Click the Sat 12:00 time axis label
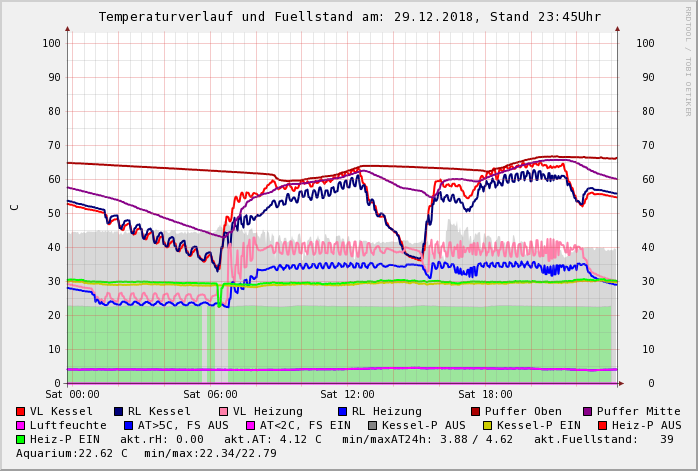The image size is (698, 471). click(x=347, y=394)
